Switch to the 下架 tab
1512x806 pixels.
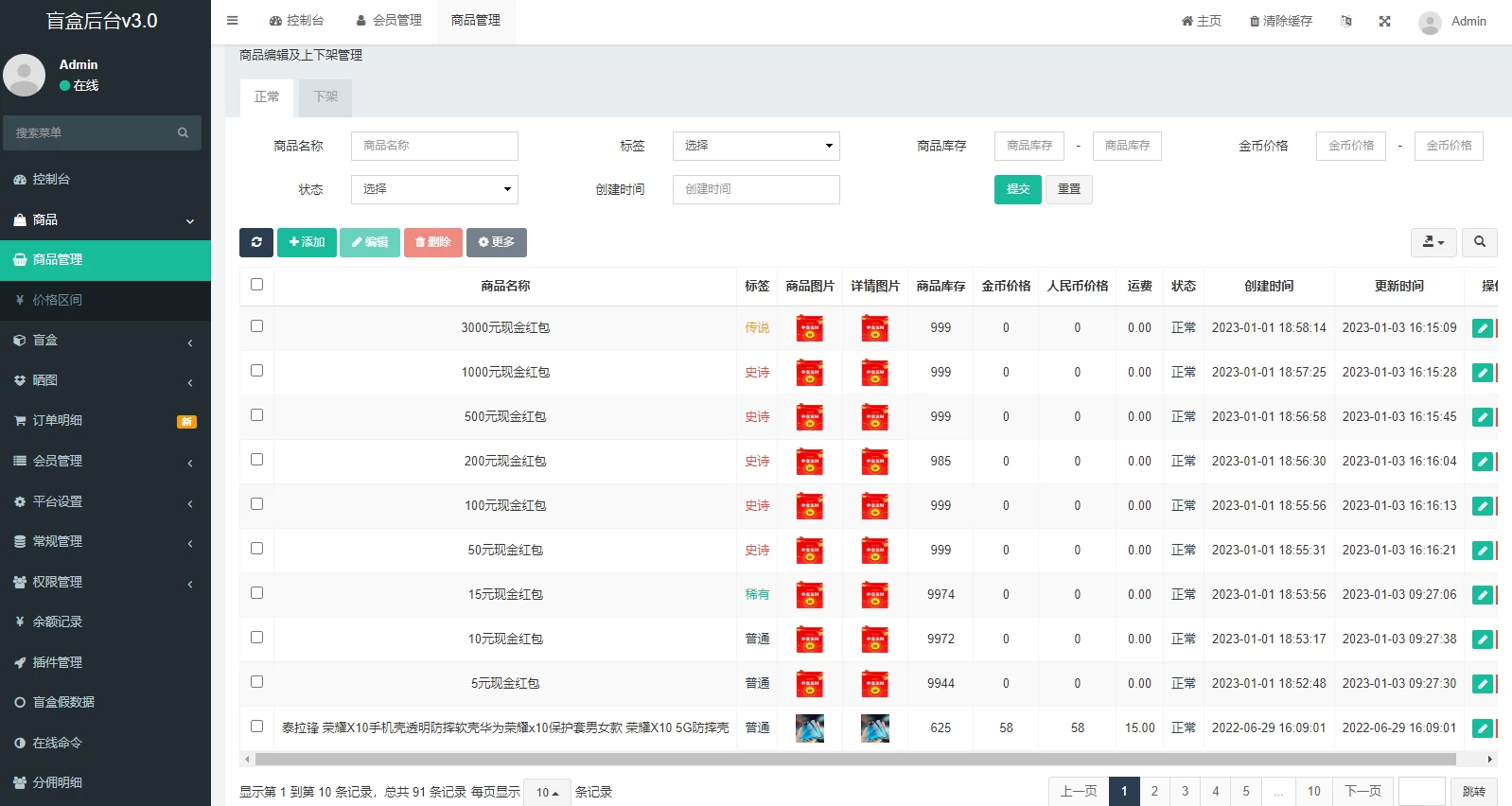[325, 97]
